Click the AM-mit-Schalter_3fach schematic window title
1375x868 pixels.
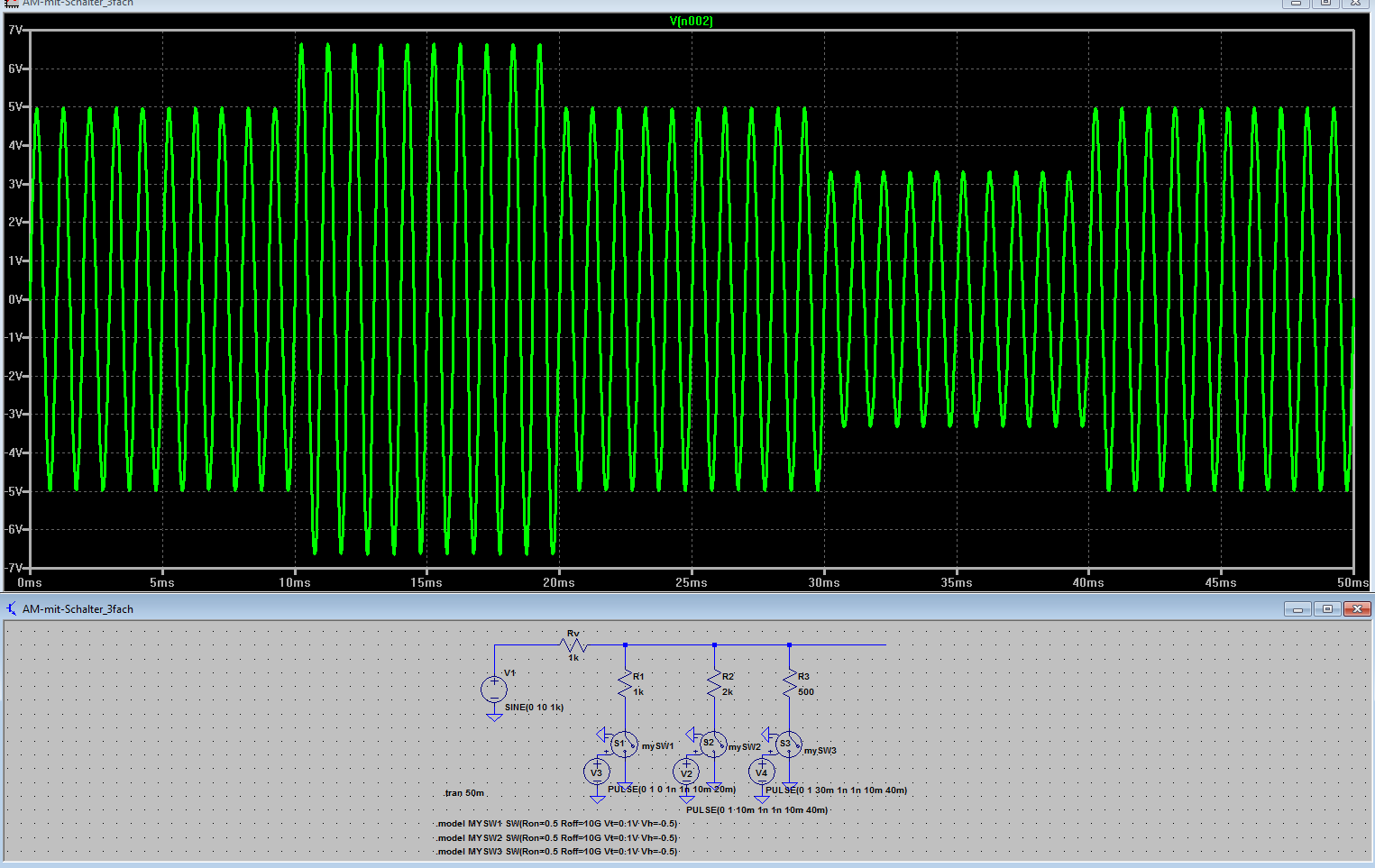(78, 609)
